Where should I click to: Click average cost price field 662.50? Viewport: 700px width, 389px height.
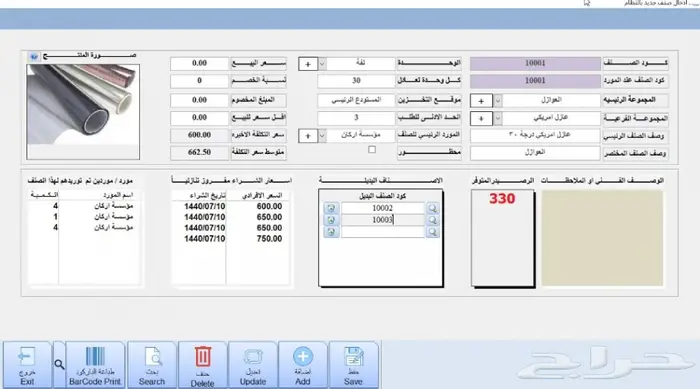point(199,152)
